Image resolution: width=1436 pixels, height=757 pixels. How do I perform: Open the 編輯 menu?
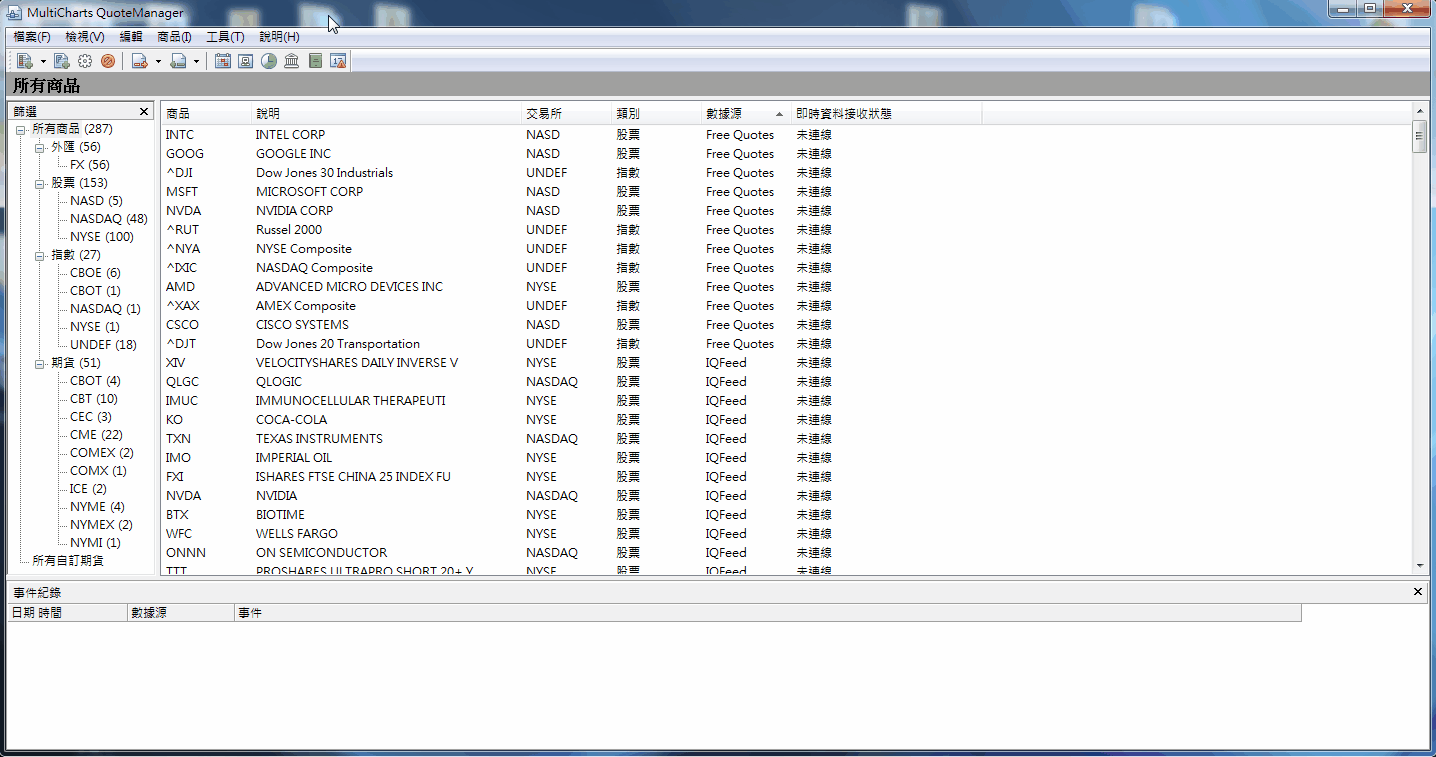(131, 36)
